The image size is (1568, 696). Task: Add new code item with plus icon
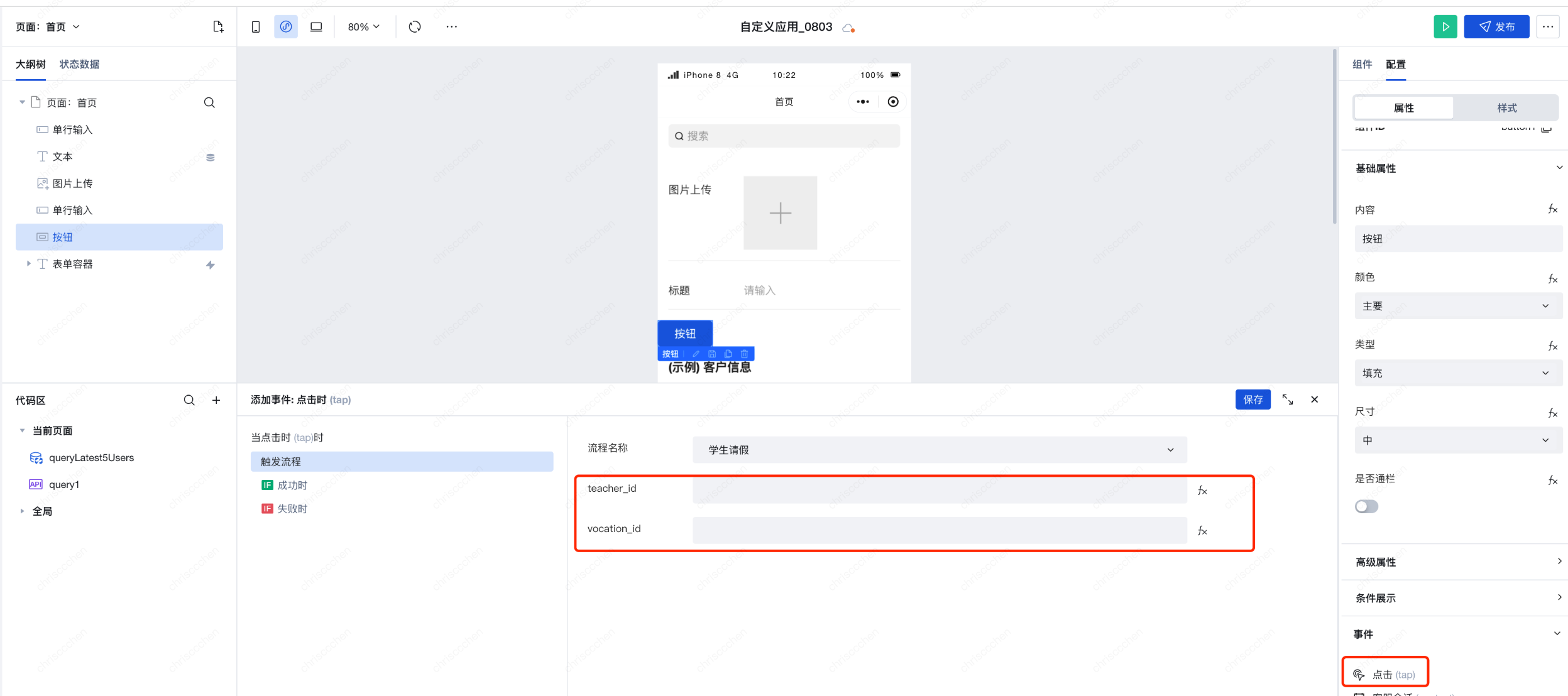click(216, 400)
